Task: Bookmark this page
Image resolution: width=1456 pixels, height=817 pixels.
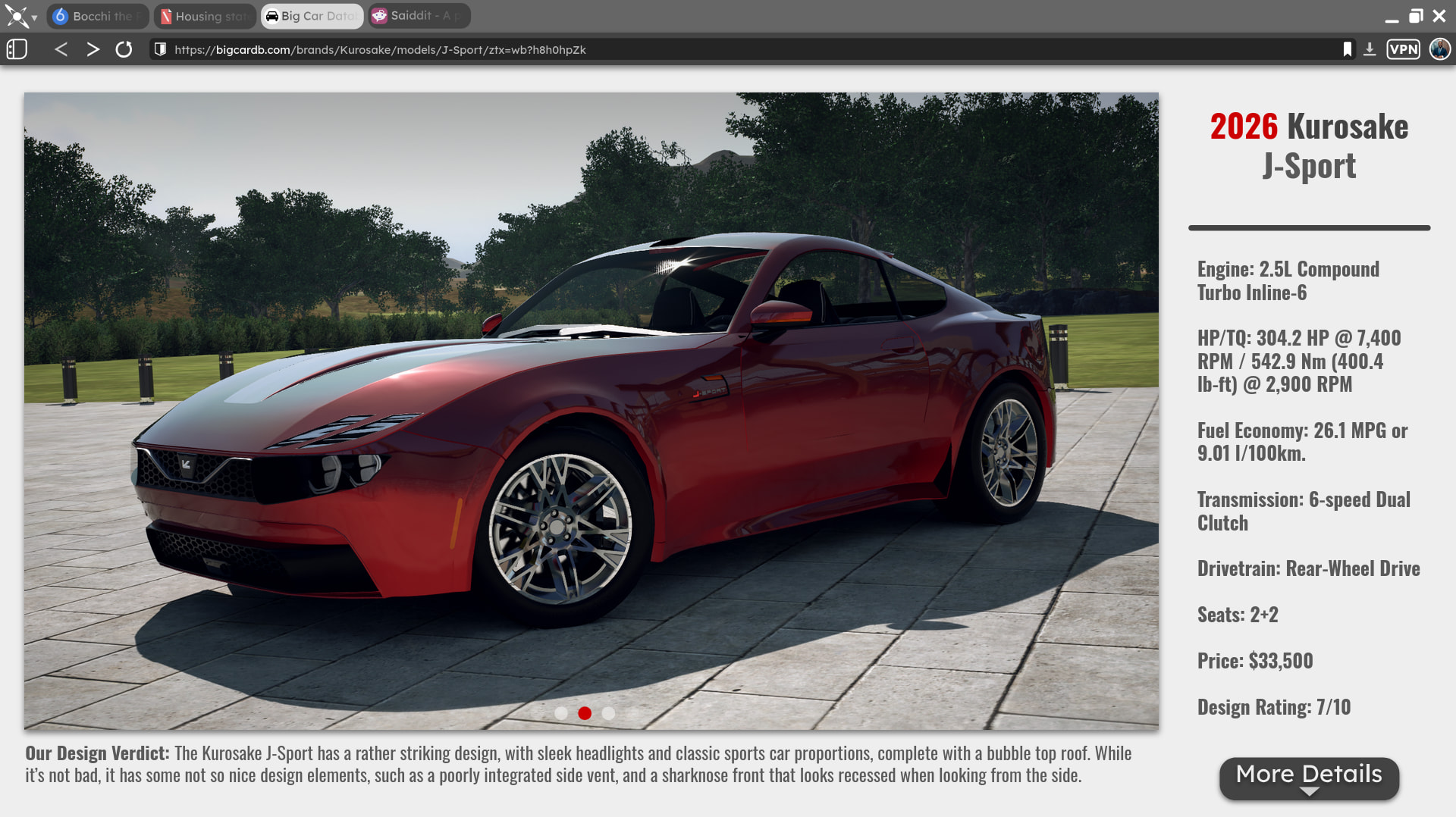Action: pos(1348,49)
